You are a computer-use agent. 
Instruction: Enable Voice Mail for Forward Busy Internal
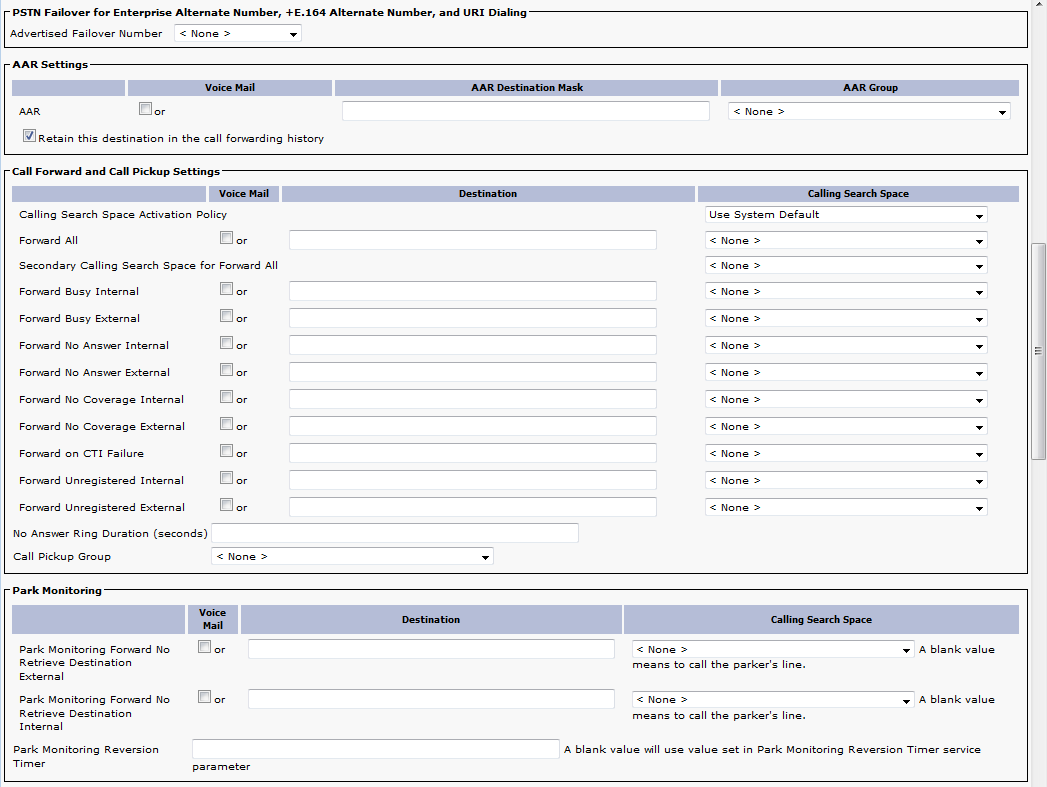point(227,290)
